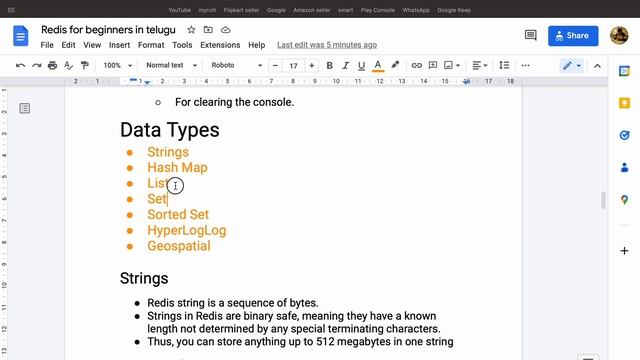This screenshot has height=360, width=640.
Task: Increase font size with plus button
Action: point(311,65)
